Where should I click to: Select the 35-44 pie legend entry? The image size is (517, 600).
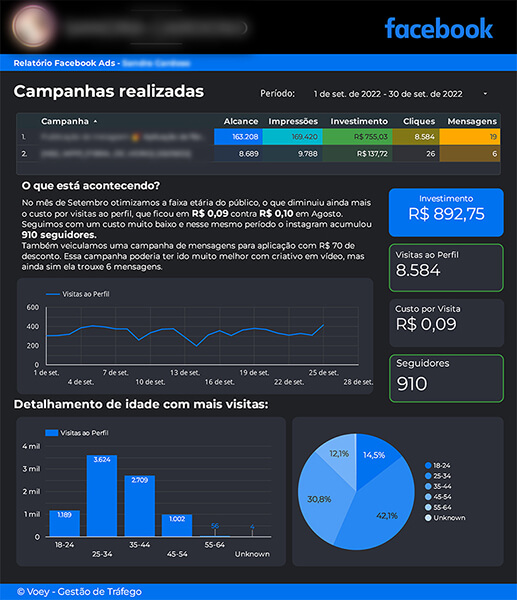tap(438, 486)
